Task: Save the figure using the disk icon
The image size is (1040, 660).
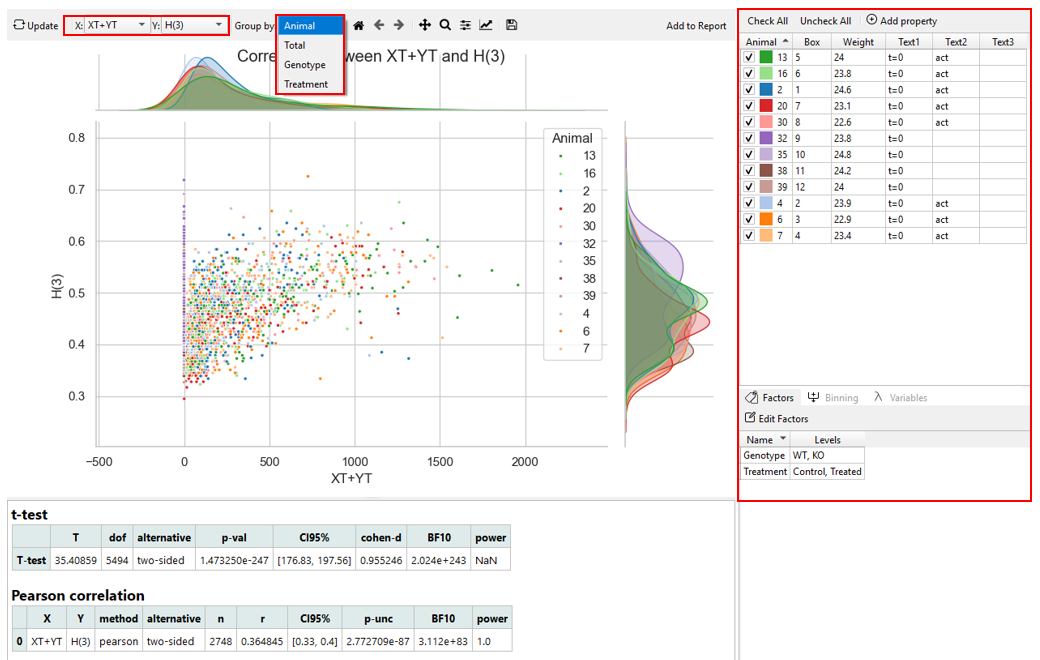Action: click(511, 25)
